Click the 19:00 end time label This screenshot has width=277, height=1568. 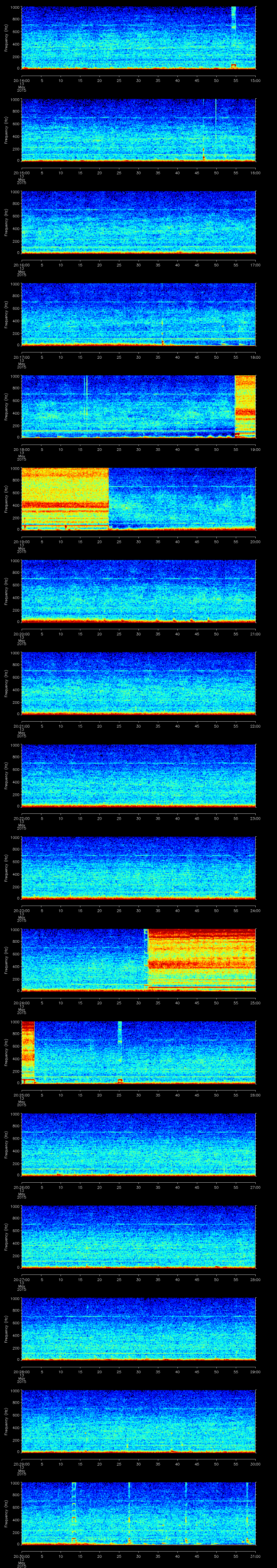pyautogui.click(x=255, y=449)
